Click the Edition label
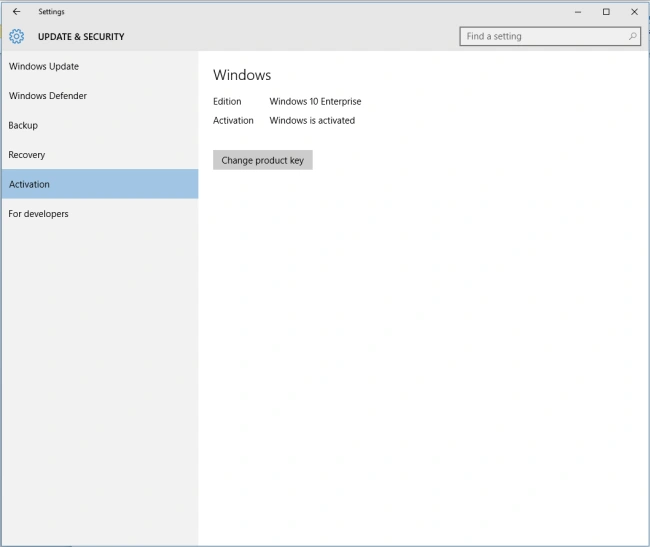 click(227, 102)
